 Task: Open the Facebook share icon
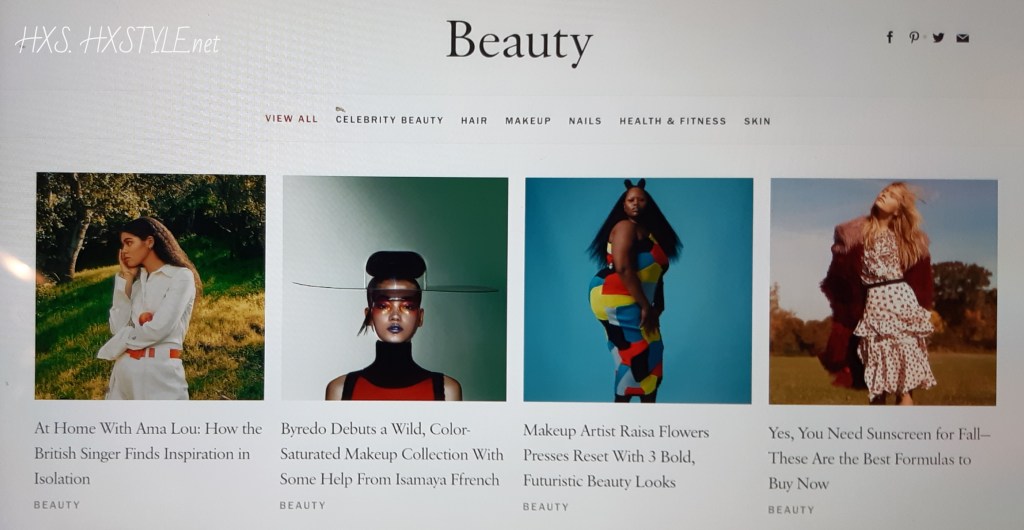click(x=889, y=37)
